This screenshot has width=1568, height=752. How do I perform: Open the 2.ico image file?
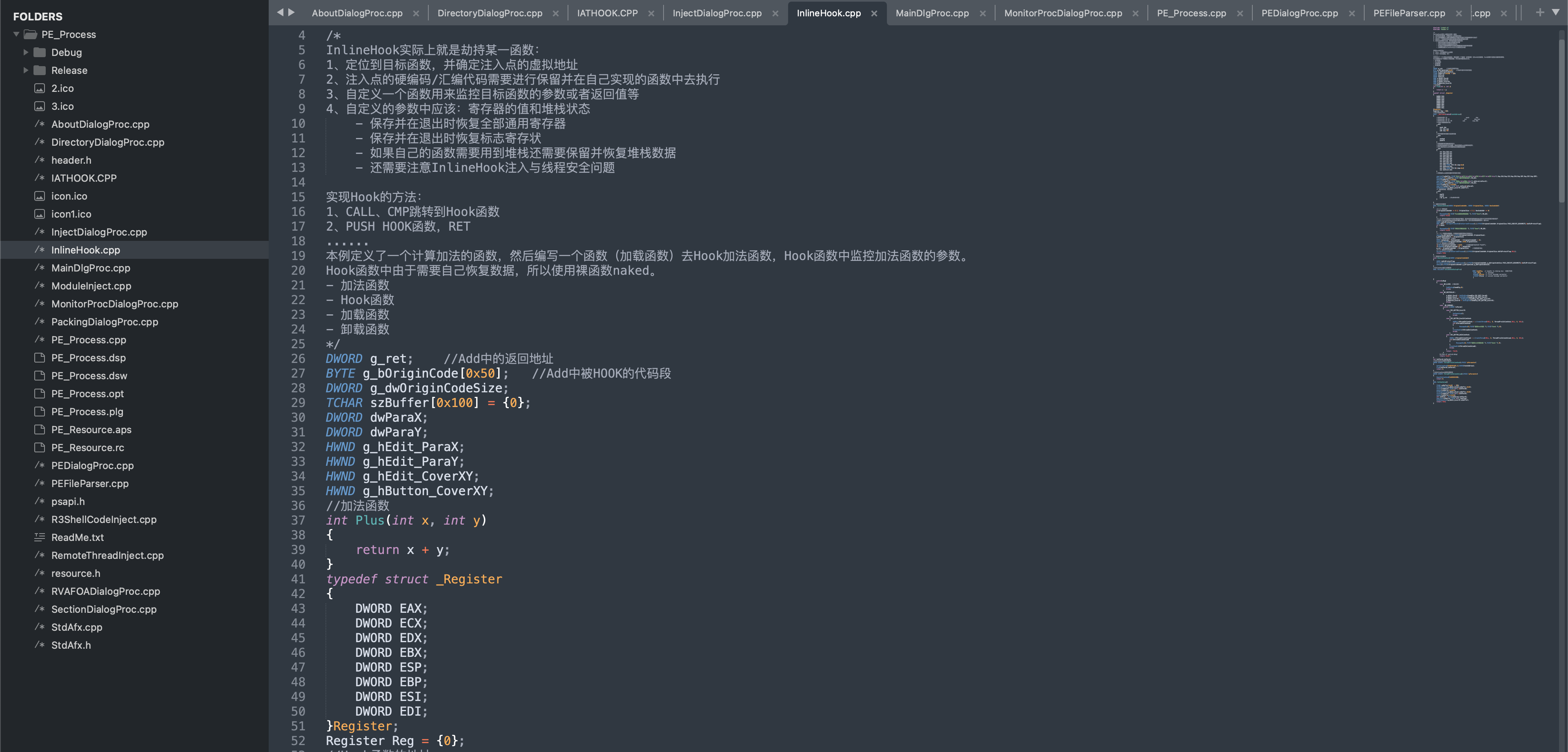click(62, 88)
